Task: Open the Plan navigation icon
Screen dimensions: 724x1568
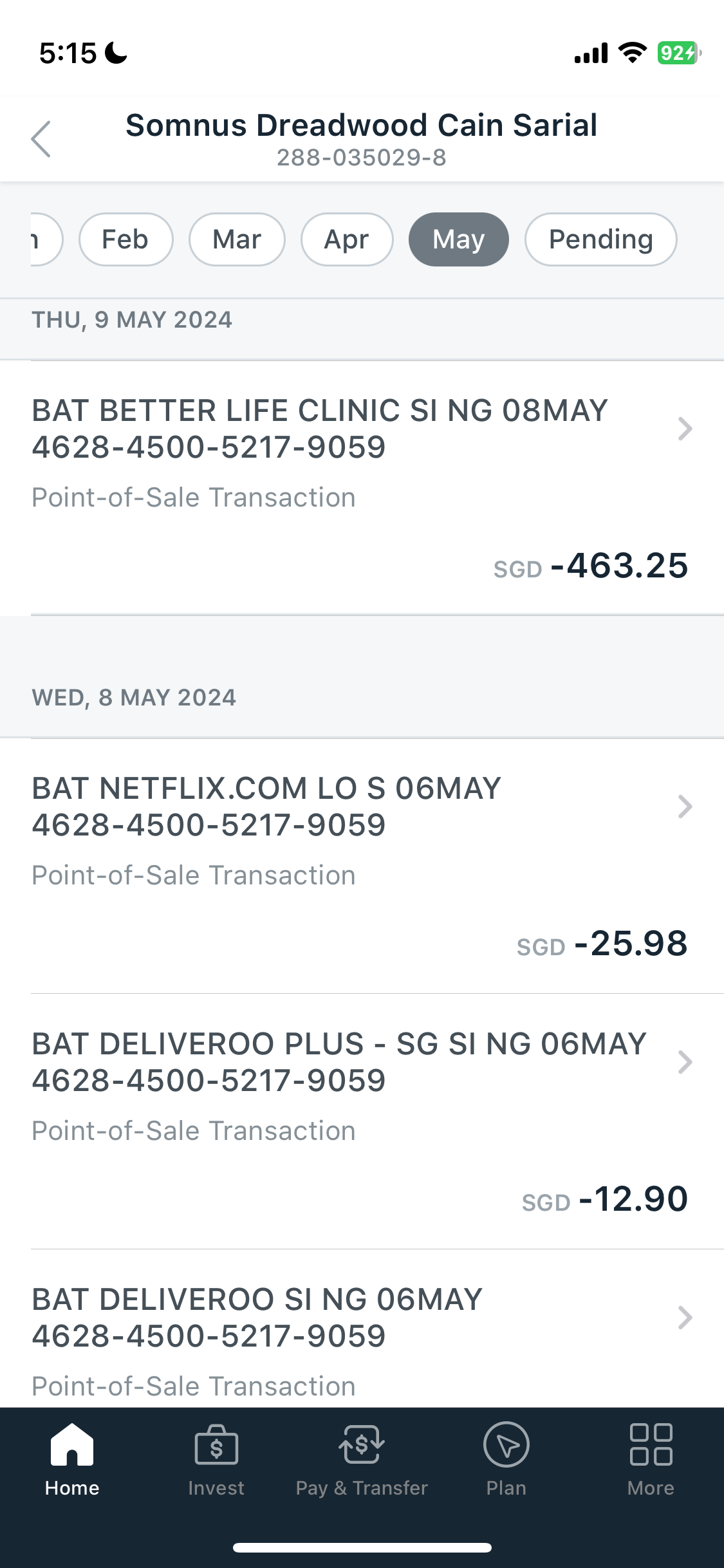Action: [x=506, y=1446]
